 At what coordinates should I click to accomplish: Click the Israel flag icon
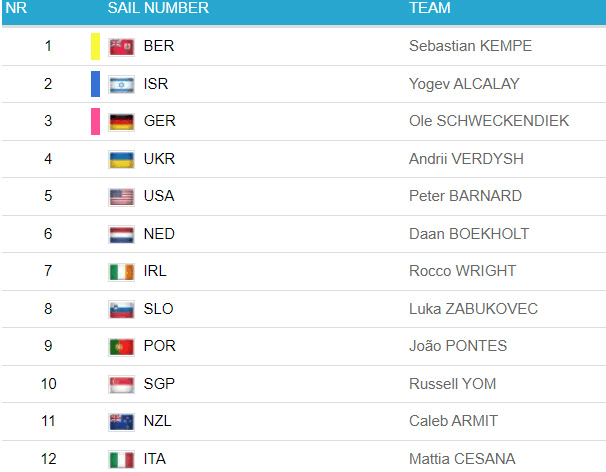121,84
